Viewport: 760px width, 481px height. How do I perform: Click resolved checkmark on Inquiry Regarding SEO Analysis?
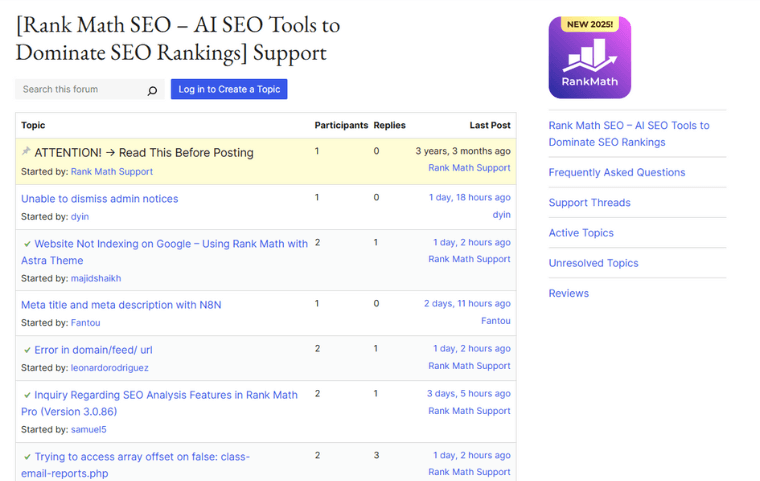[x=27, y=395]
